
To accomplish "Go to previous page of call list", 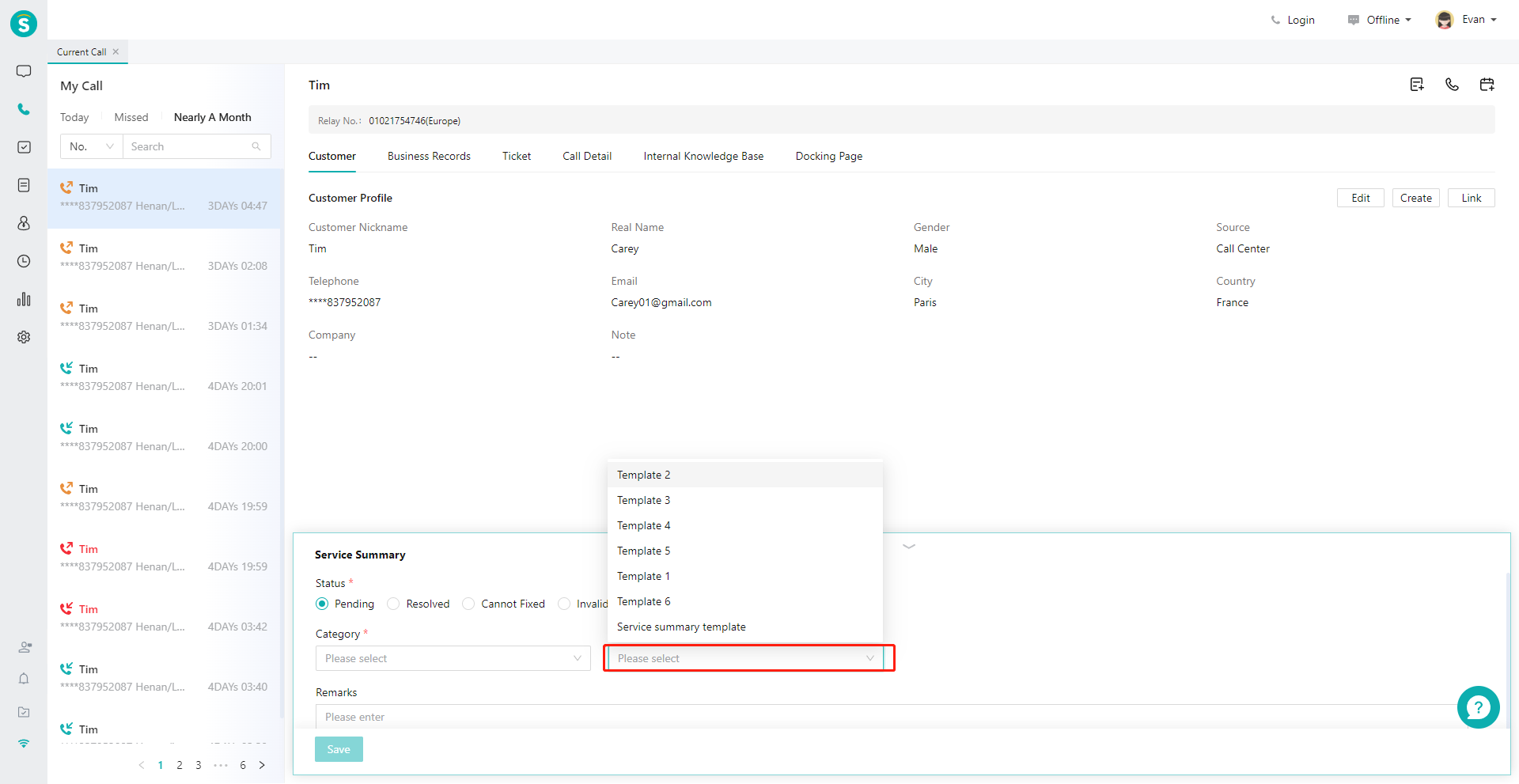I will click(x=142, y=765).
